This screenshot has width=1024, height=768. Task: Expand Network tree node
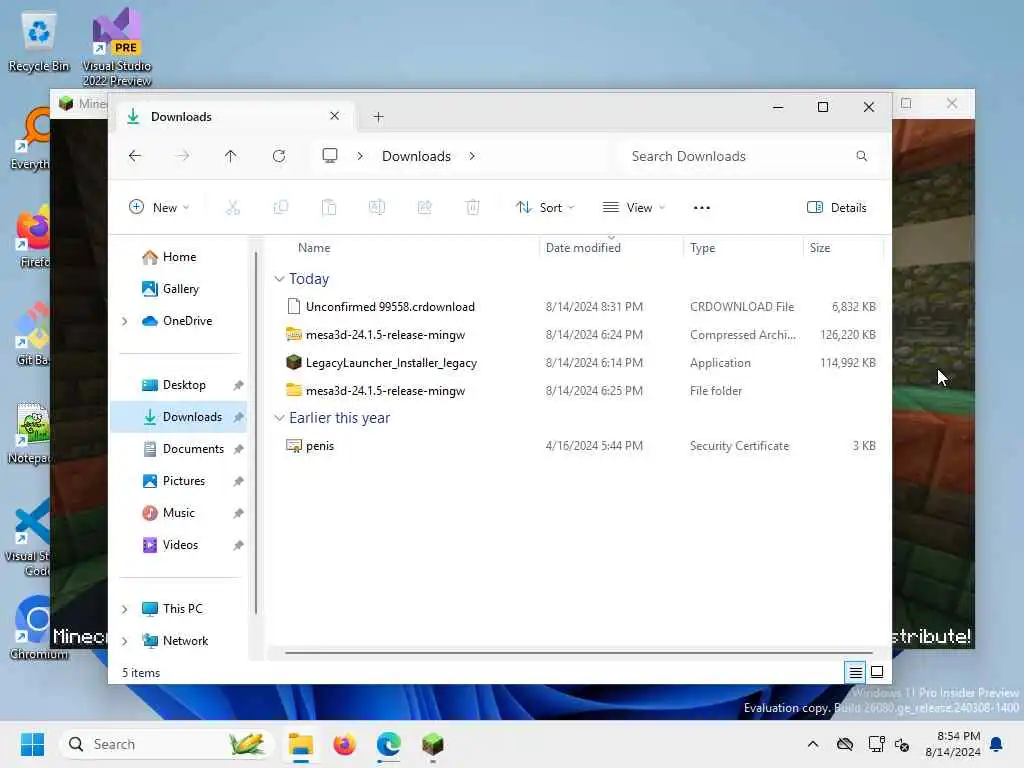tap(125, 641)
